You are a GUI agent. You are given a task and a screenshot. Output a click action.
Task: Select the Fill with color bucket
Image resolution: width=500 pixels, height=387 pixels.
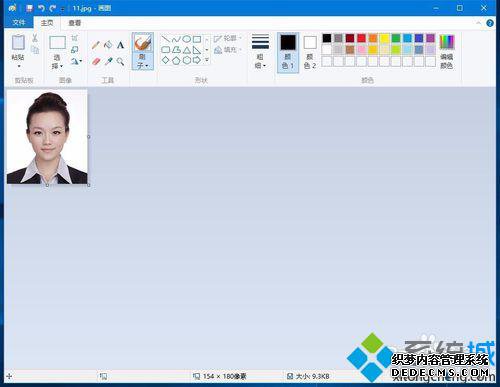(x=108, y=45)
